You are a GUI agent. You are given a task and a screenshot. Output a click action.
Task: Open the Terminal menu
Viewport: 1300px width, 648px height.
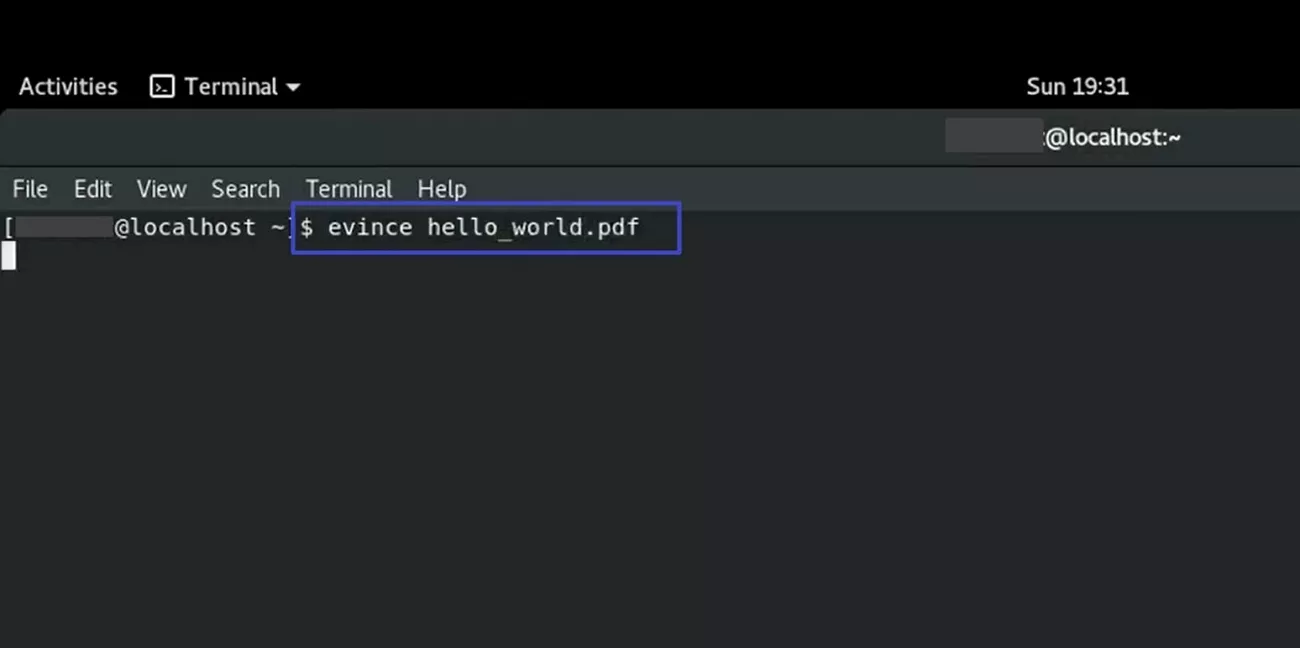tap(348, 189)
